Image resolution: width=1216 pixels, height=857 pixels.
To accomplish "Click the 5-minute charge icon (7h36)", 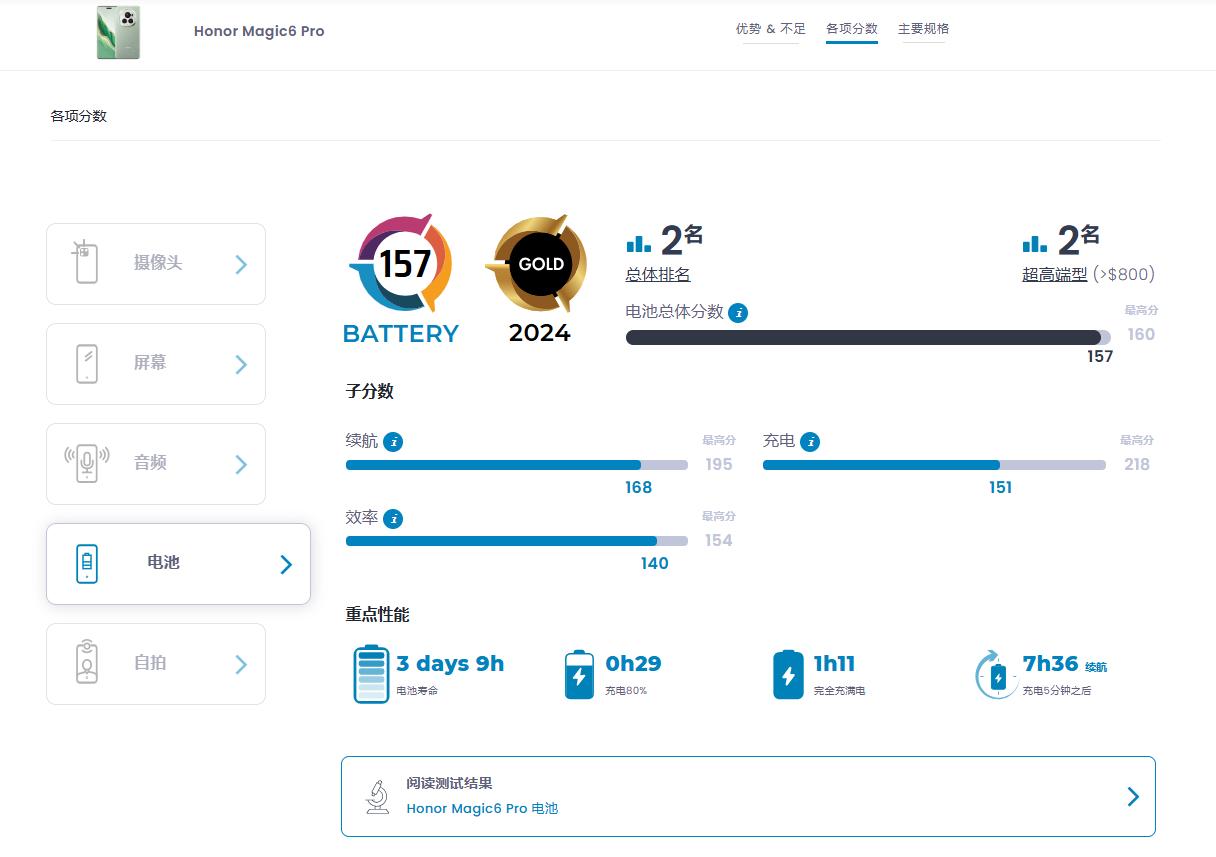I will pyautogui.click(x=995, y=674).
